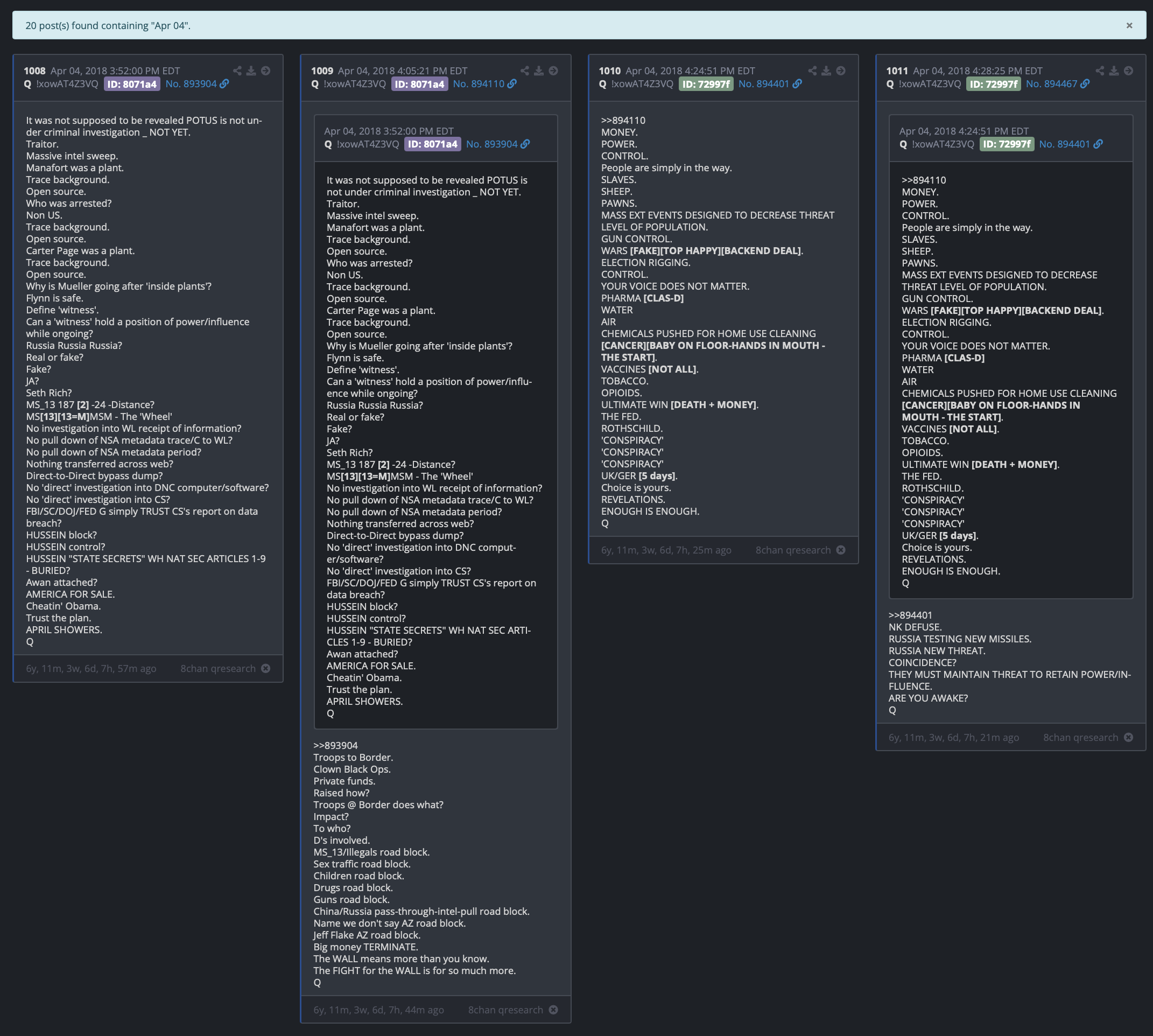Image resolution: width=1153 pixels, height=1036 pixels.
Task: Click "8chan qresearch" label in post 1008 footer
Action: [218, 669]
